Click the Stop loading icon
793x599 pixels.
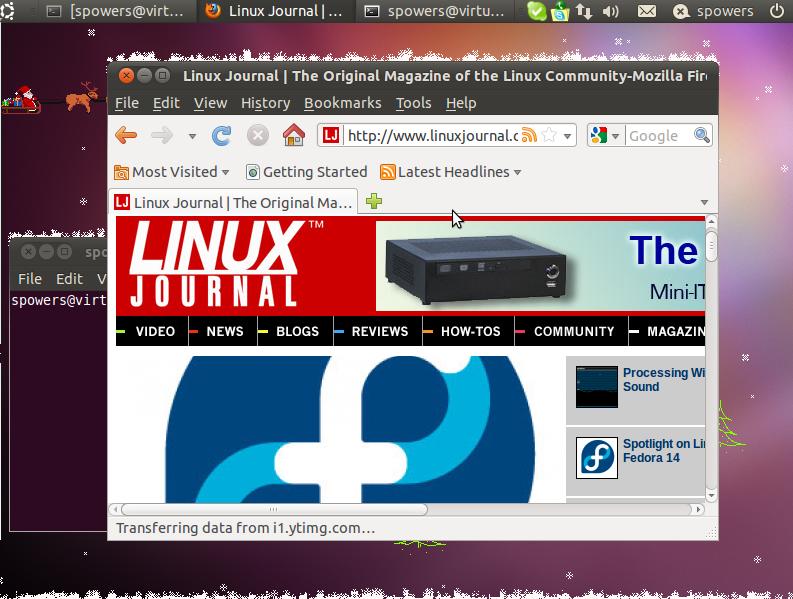257,135
